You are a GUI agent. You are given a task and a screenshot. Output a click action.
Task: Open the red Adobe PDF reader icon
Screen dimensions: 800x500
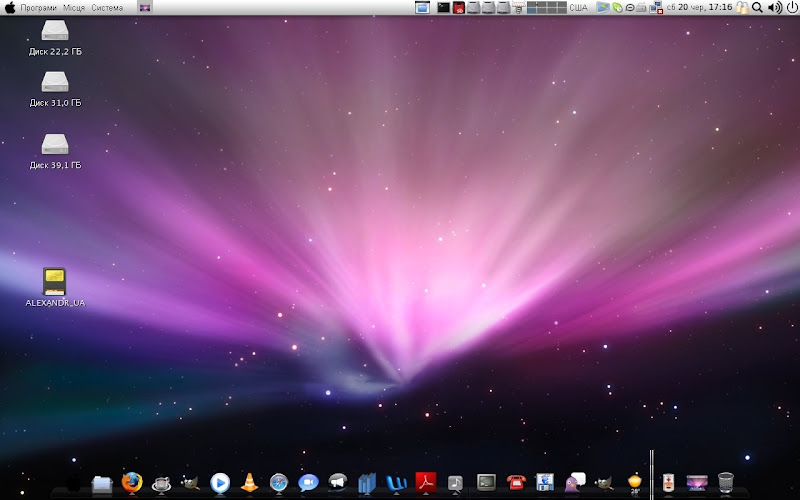click(x=426, y=482)
